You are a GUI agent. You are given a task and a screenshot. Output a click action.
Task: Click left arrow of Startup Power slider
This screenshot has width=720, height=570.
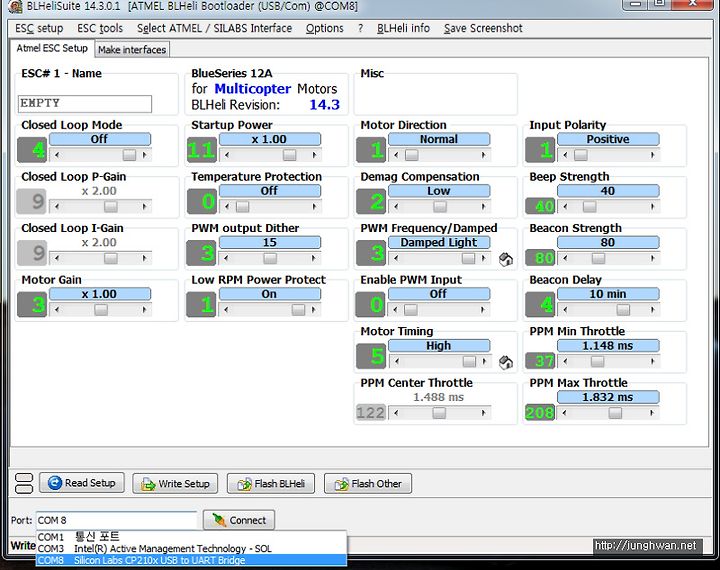click(x=226, y=155)
